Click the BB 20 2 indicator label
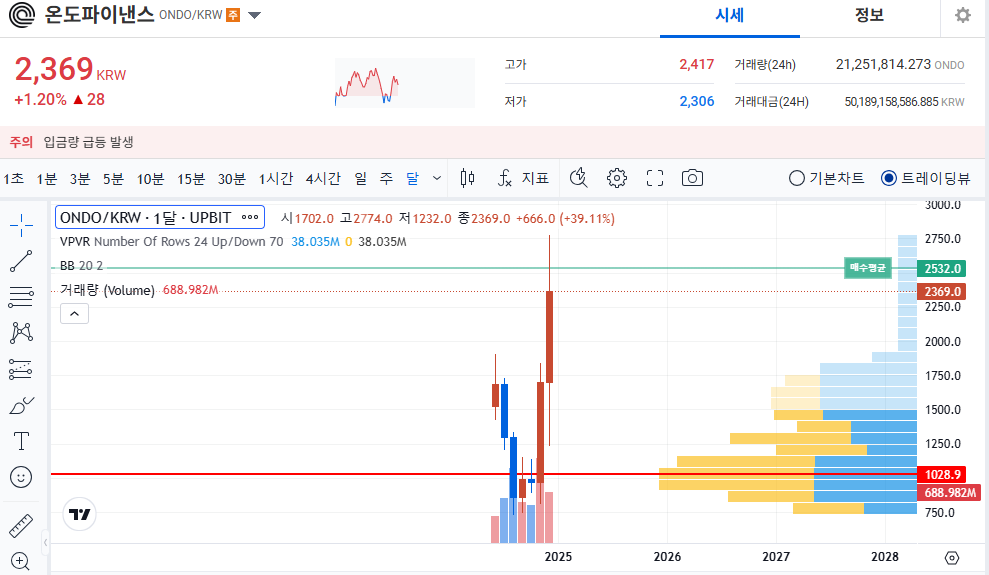 pos(81,265)
